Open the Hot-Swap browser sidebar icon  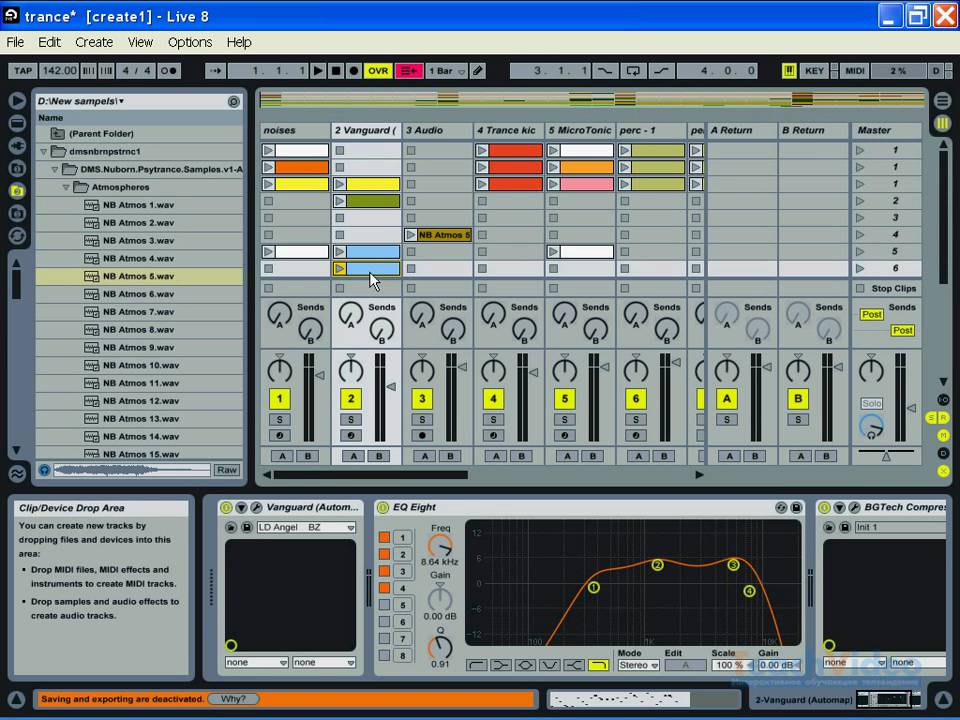tap(17, 236)
